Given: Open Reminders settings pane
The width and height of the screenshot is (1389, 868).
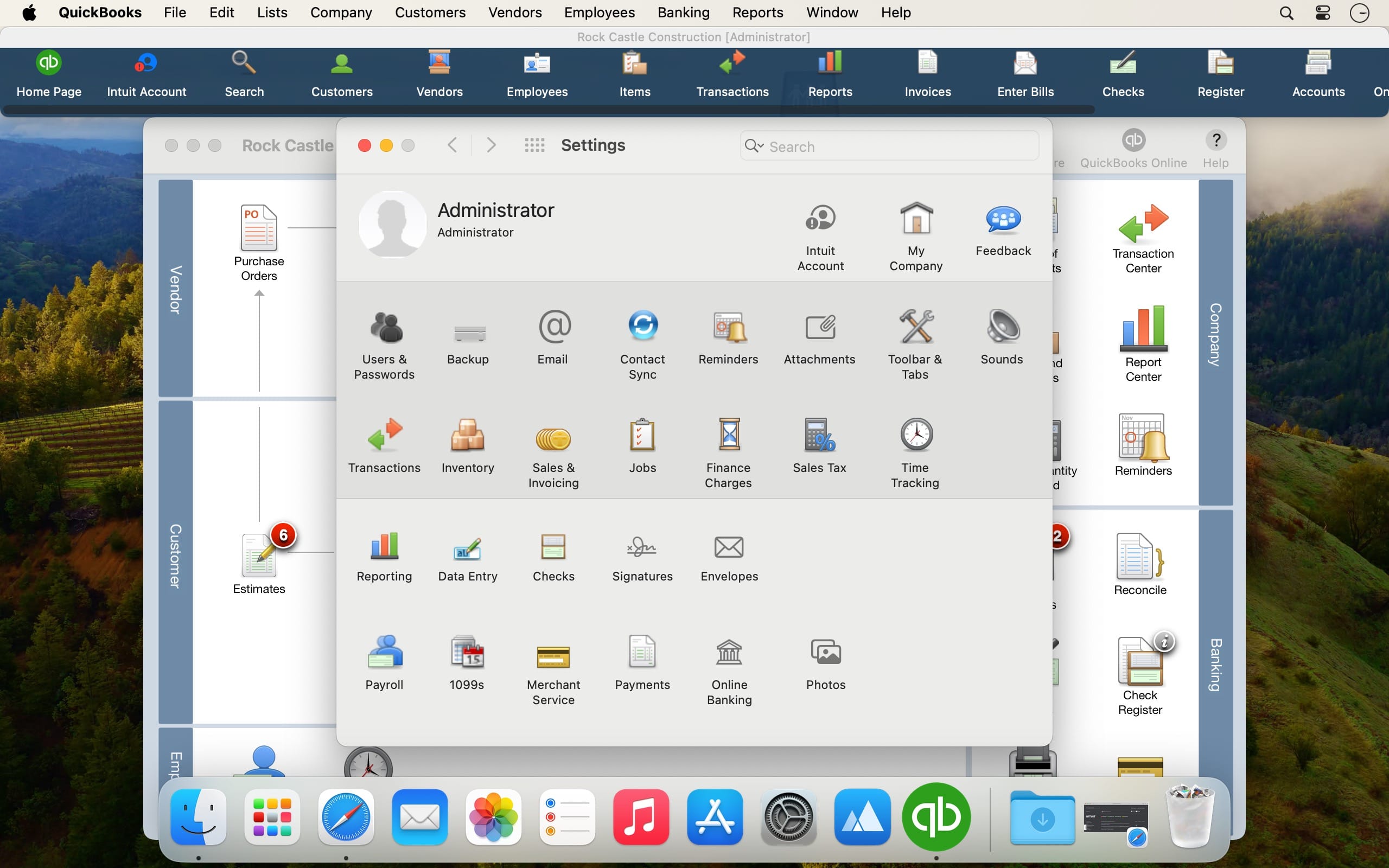Looking at the screenshot, I should tap(728, 337).
